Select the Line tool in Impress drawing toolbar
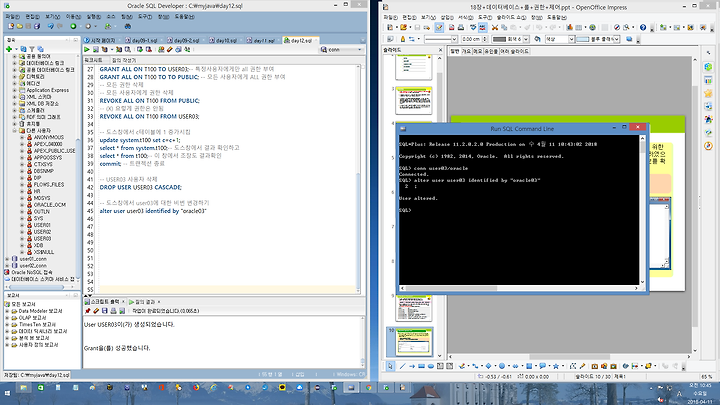 click(x=402, y=366)
